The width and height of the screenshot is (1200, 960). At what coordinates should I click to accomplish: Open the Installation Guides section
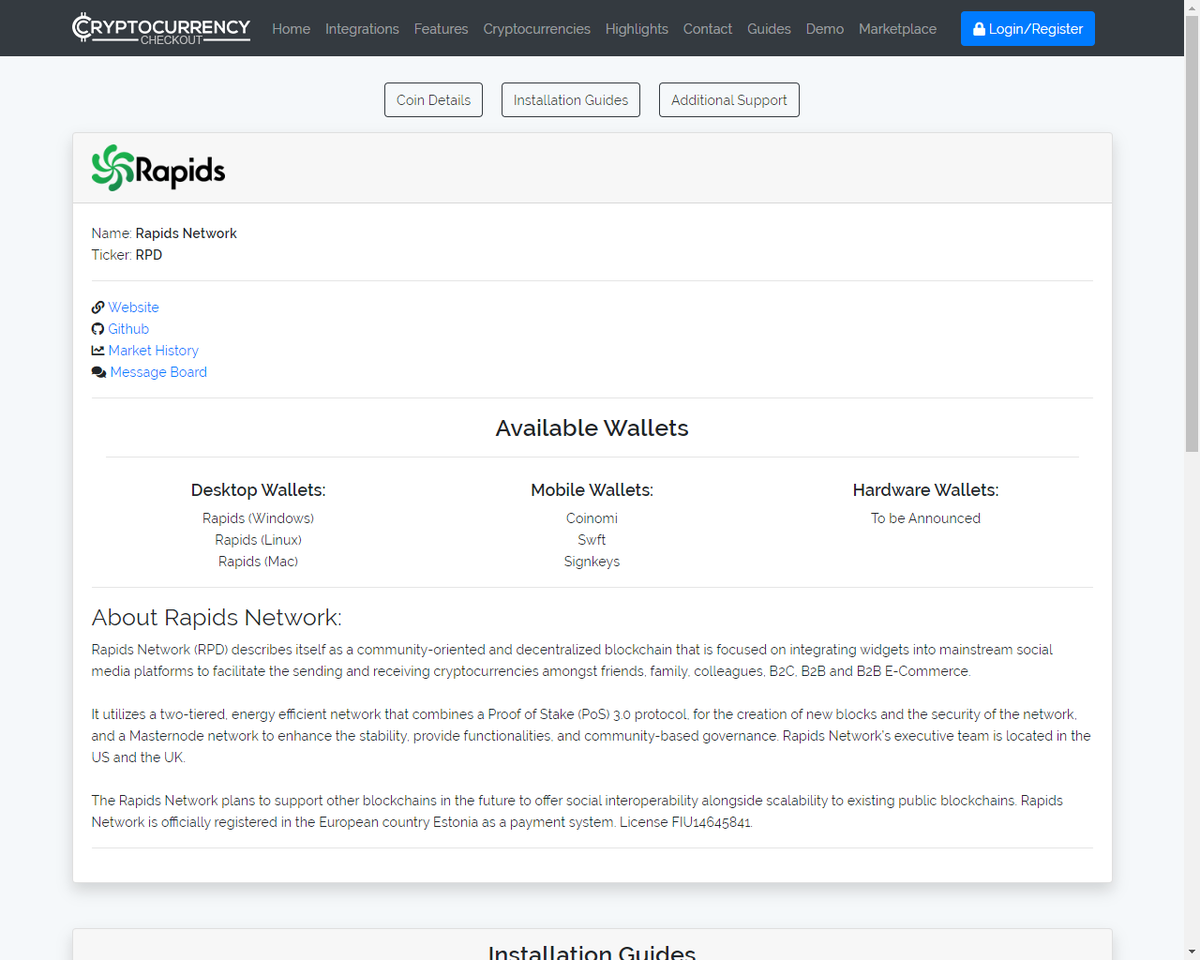pos(570,99)
